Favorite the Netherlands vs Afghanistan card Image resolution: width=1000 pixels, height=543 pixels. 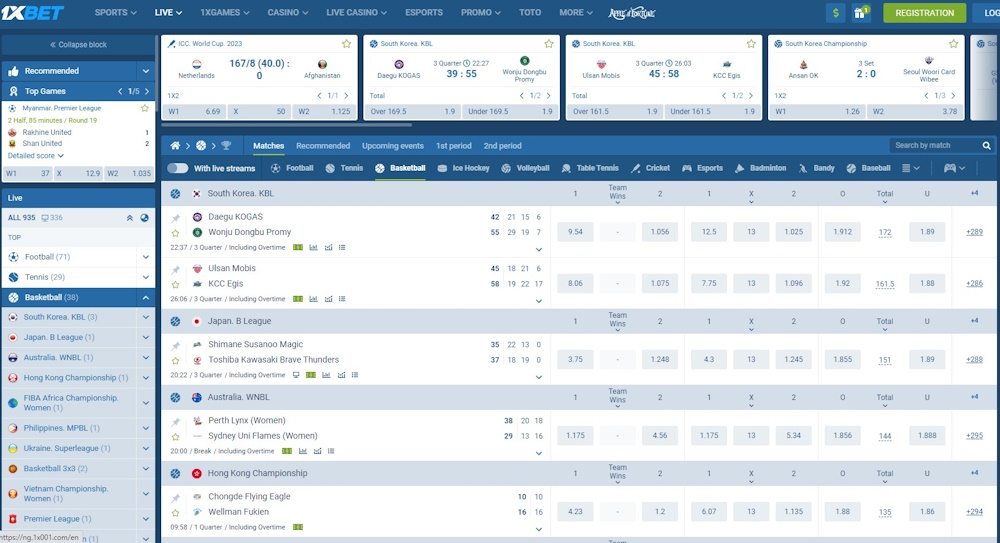tap(346, 44)
